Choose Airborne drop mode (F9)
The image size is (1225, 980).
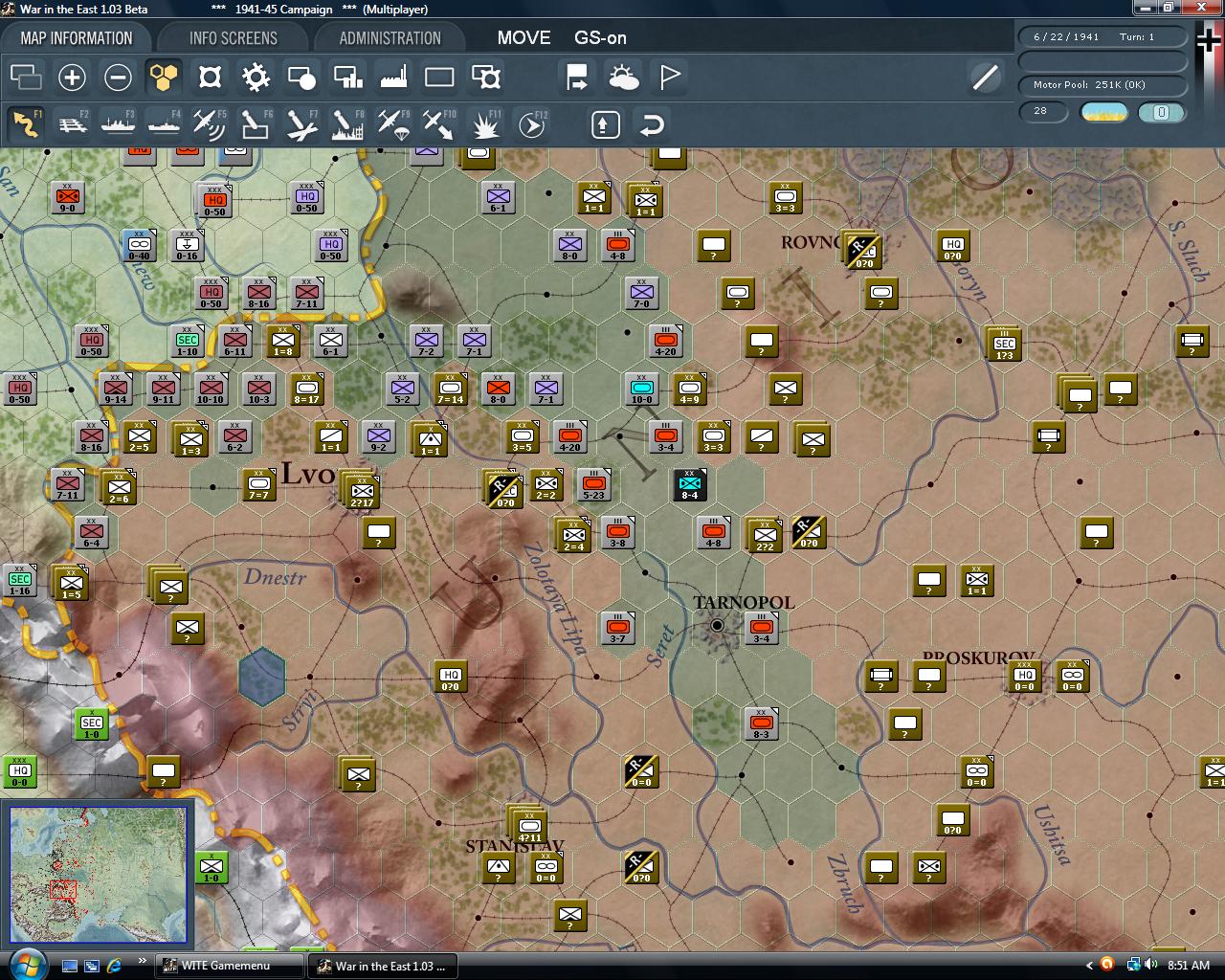coord(391,123)
